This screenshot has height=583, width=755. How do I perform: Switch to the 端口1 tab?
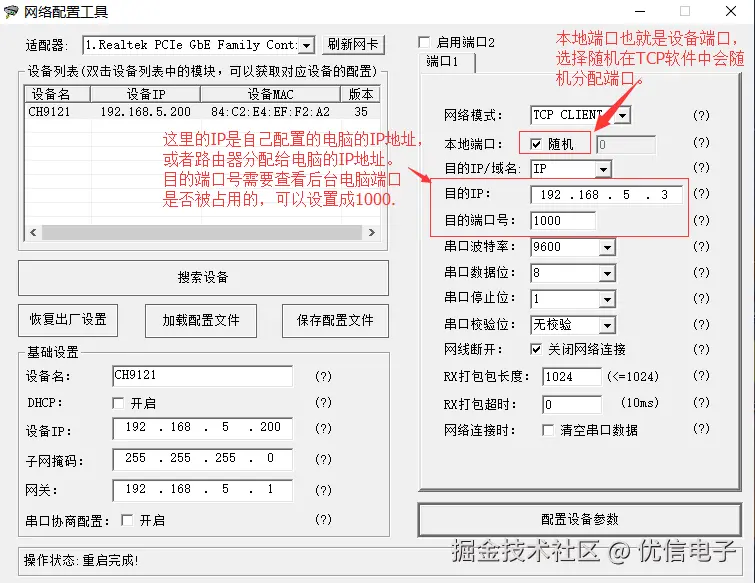pos(446,62)
